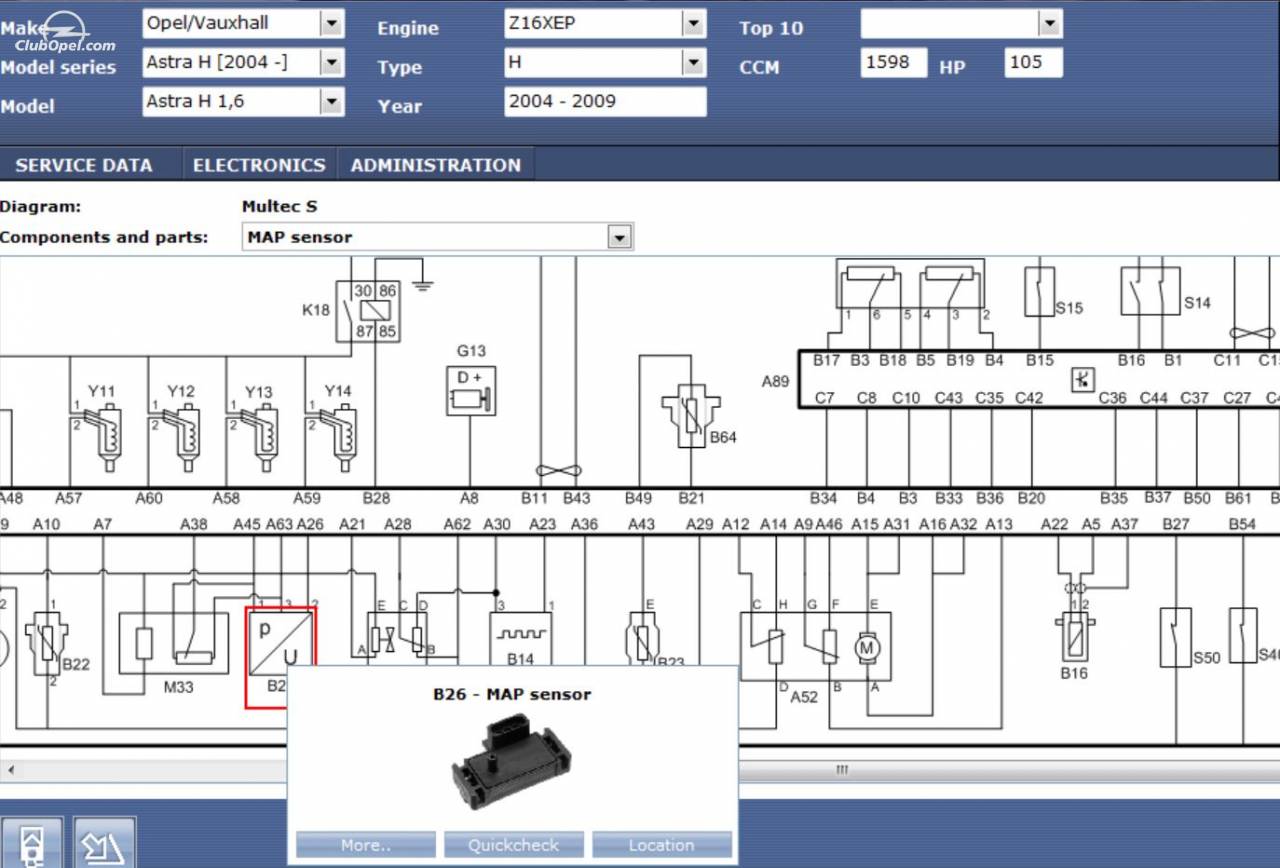Screen dimensions: 1280x868
Task: Click pin label 'A22'
Action: pyautogui.click(x=1055, y=524)
